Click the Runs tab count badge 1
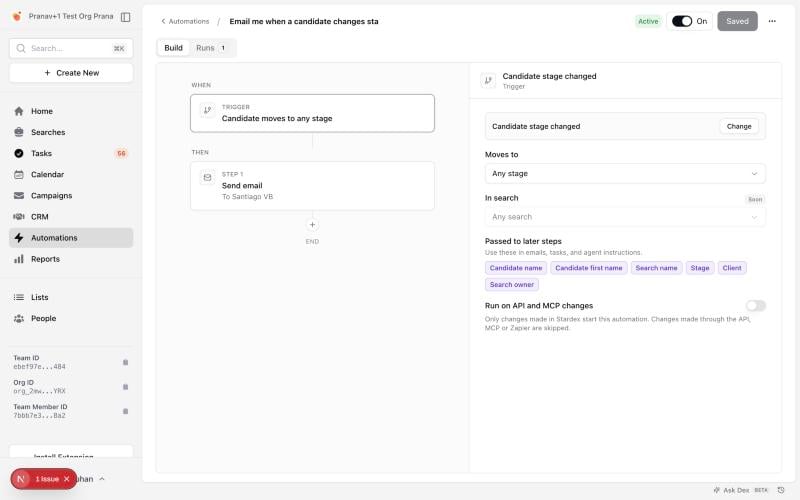Viewport: 800px width, 500px height. coord(222,48)
